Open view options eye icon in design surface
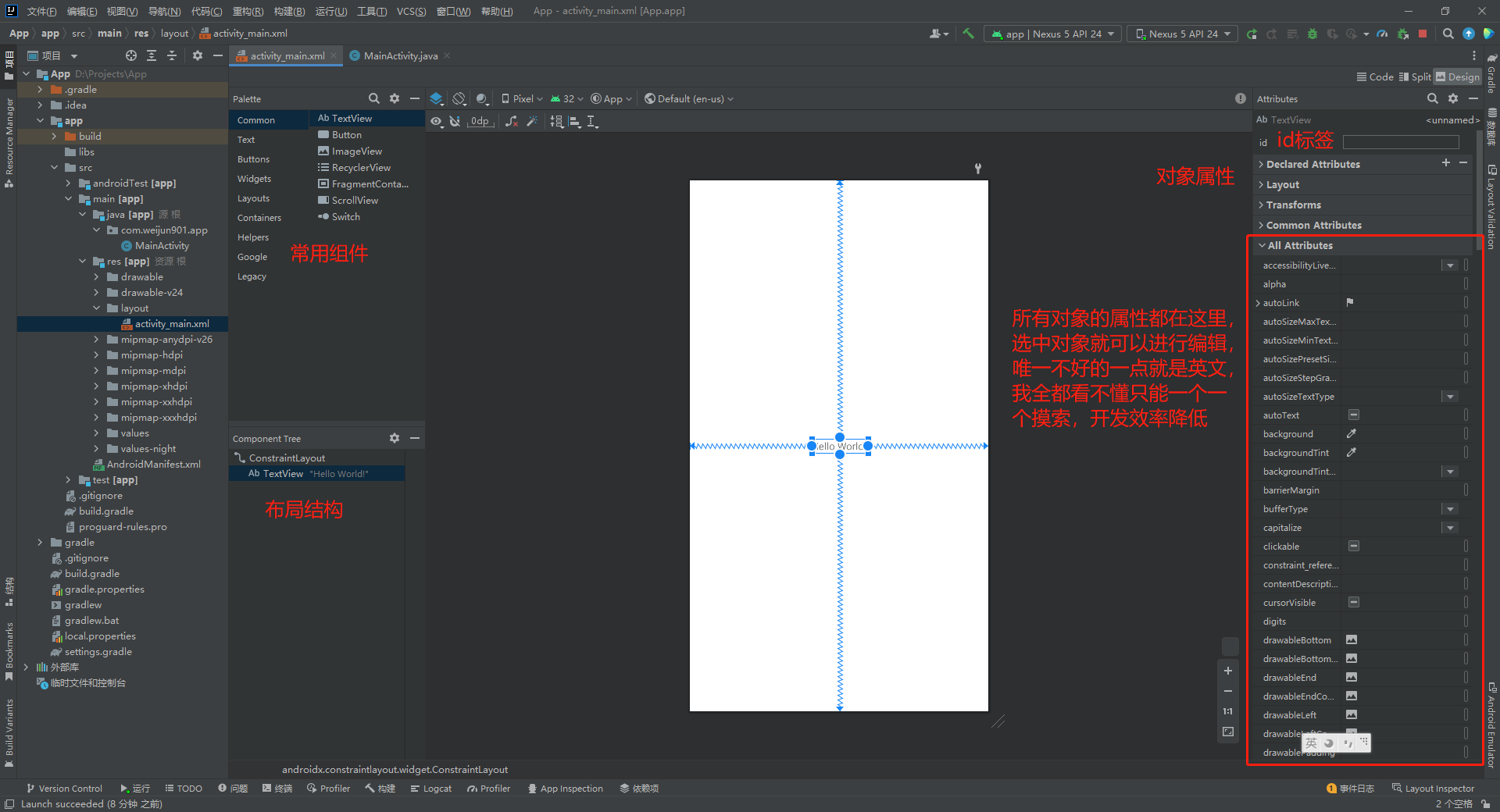Viewport: 1500px width, 812px height. tap(436, 123)
